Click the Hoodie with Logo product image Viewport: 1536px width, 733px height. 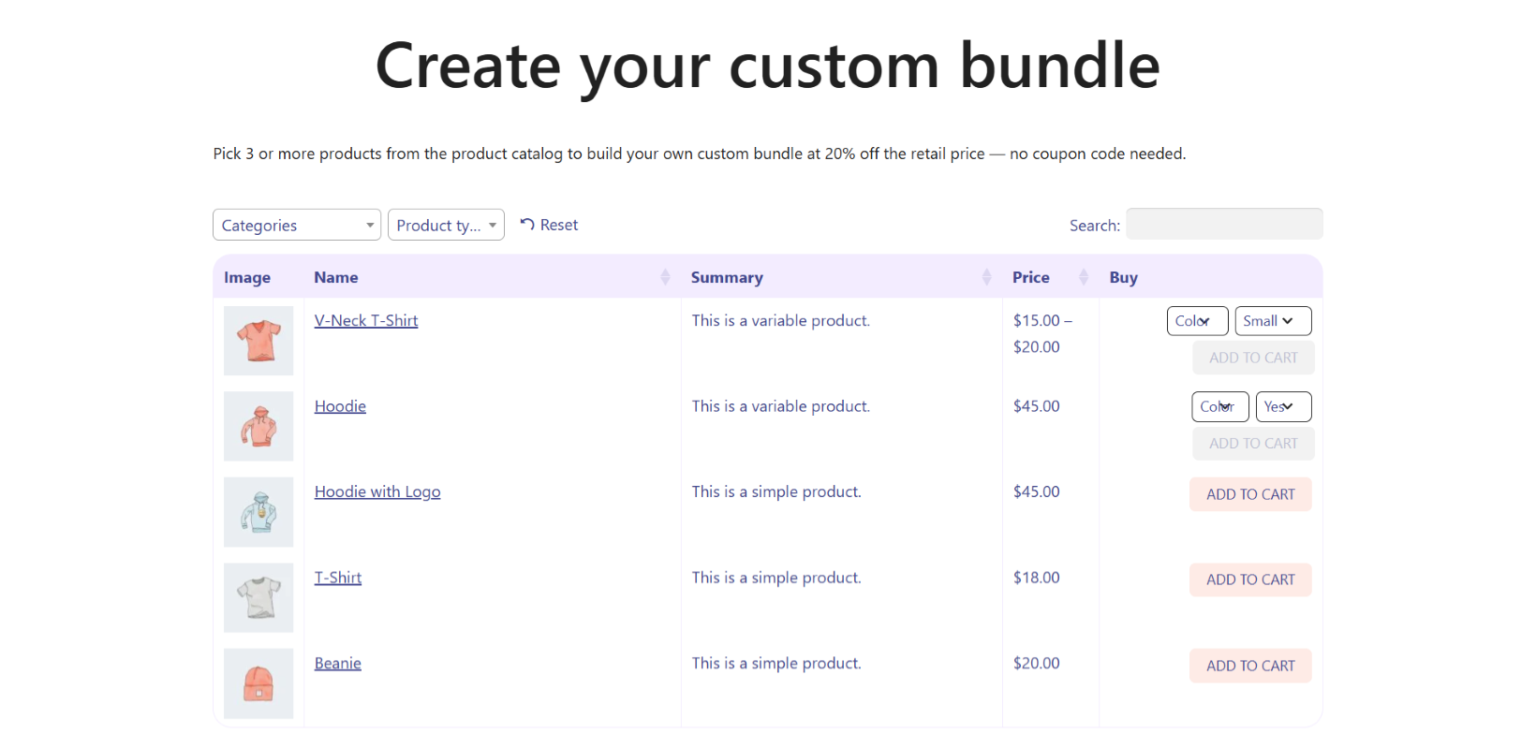tap(258, 512)
